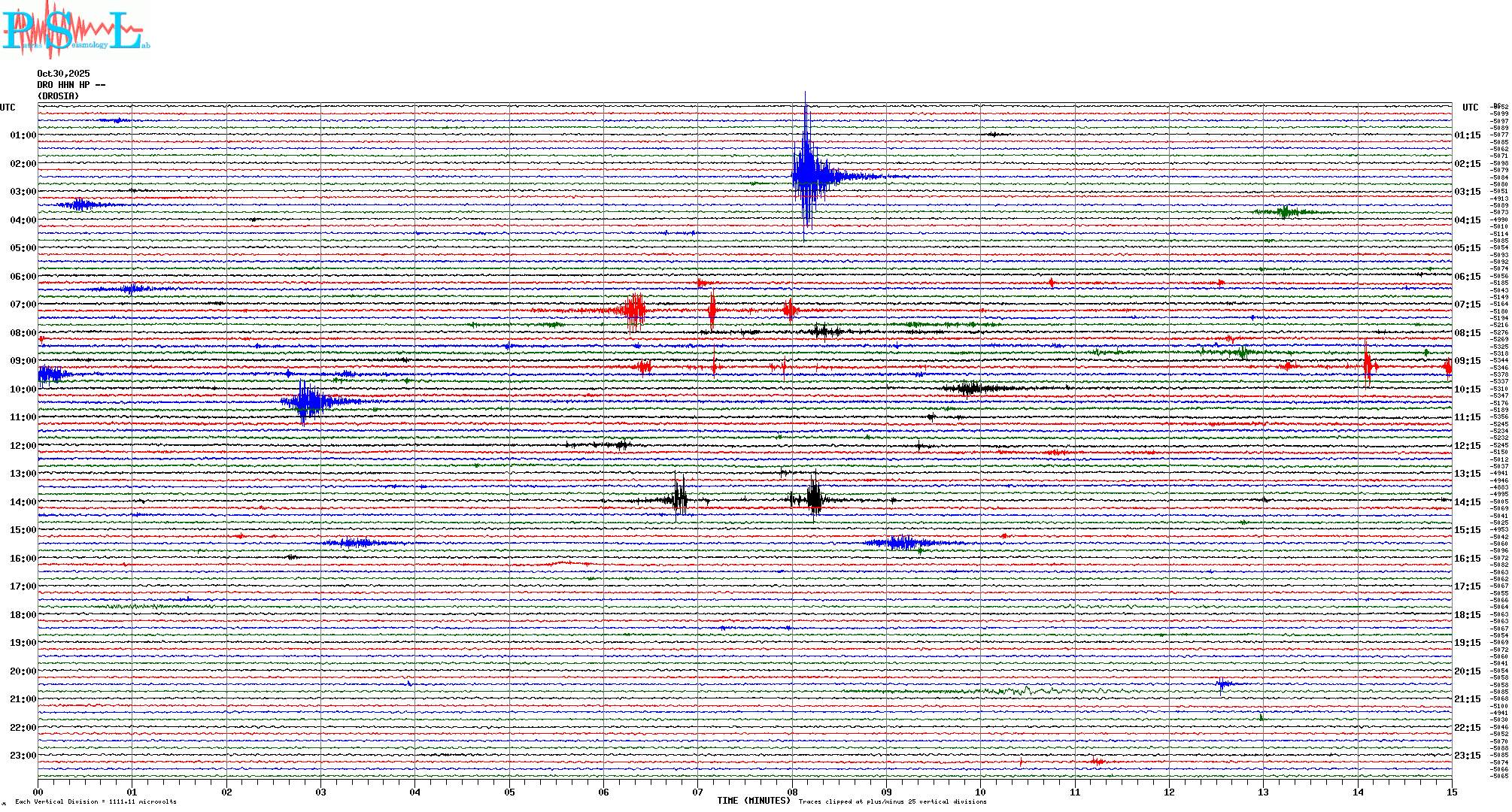Screen dimensions: 1512x812
Task: Click the (DROSIA) station name text
Action: 58,96
